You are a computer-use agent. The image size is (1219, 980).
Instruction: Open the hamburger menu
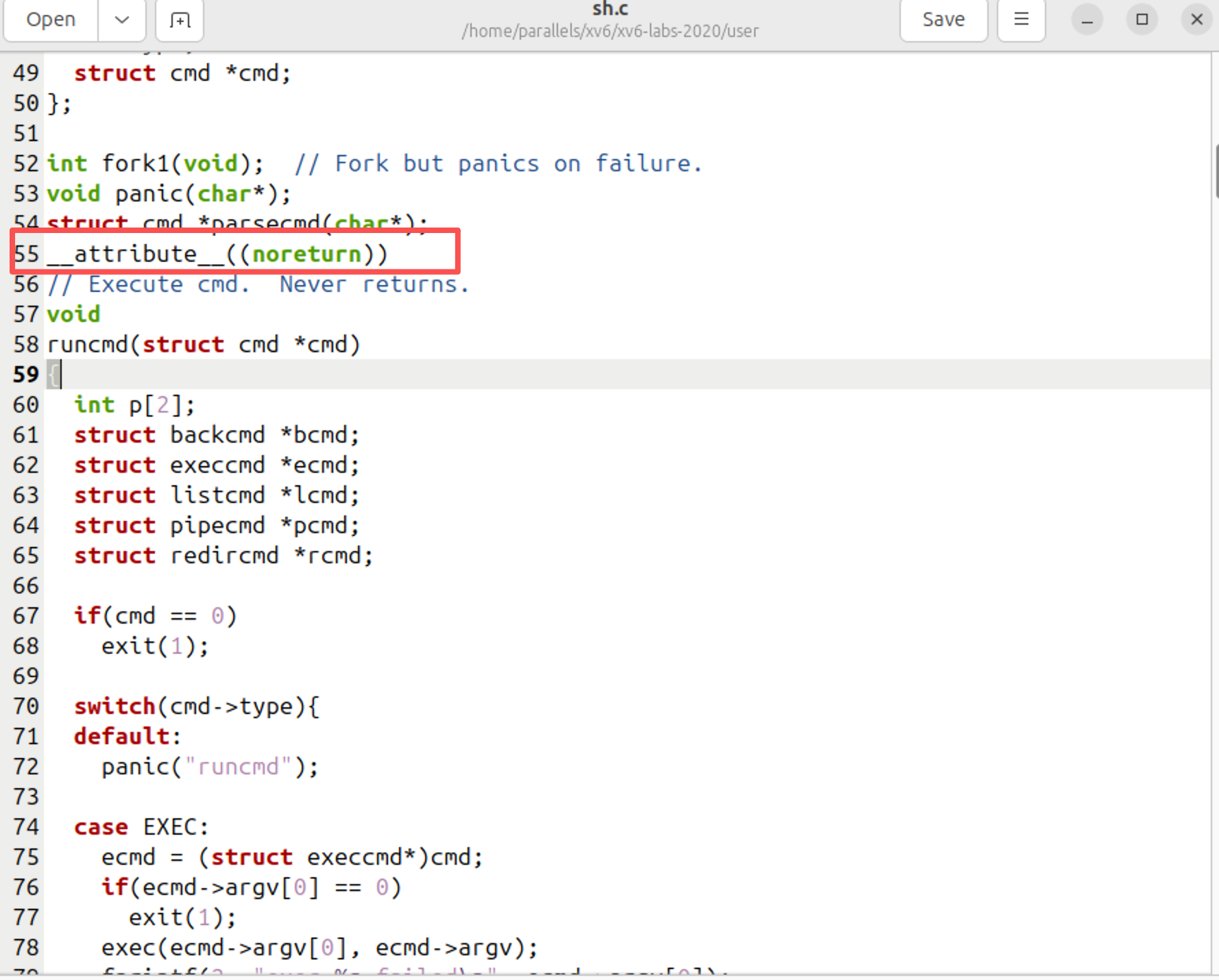pos(1021,20)
